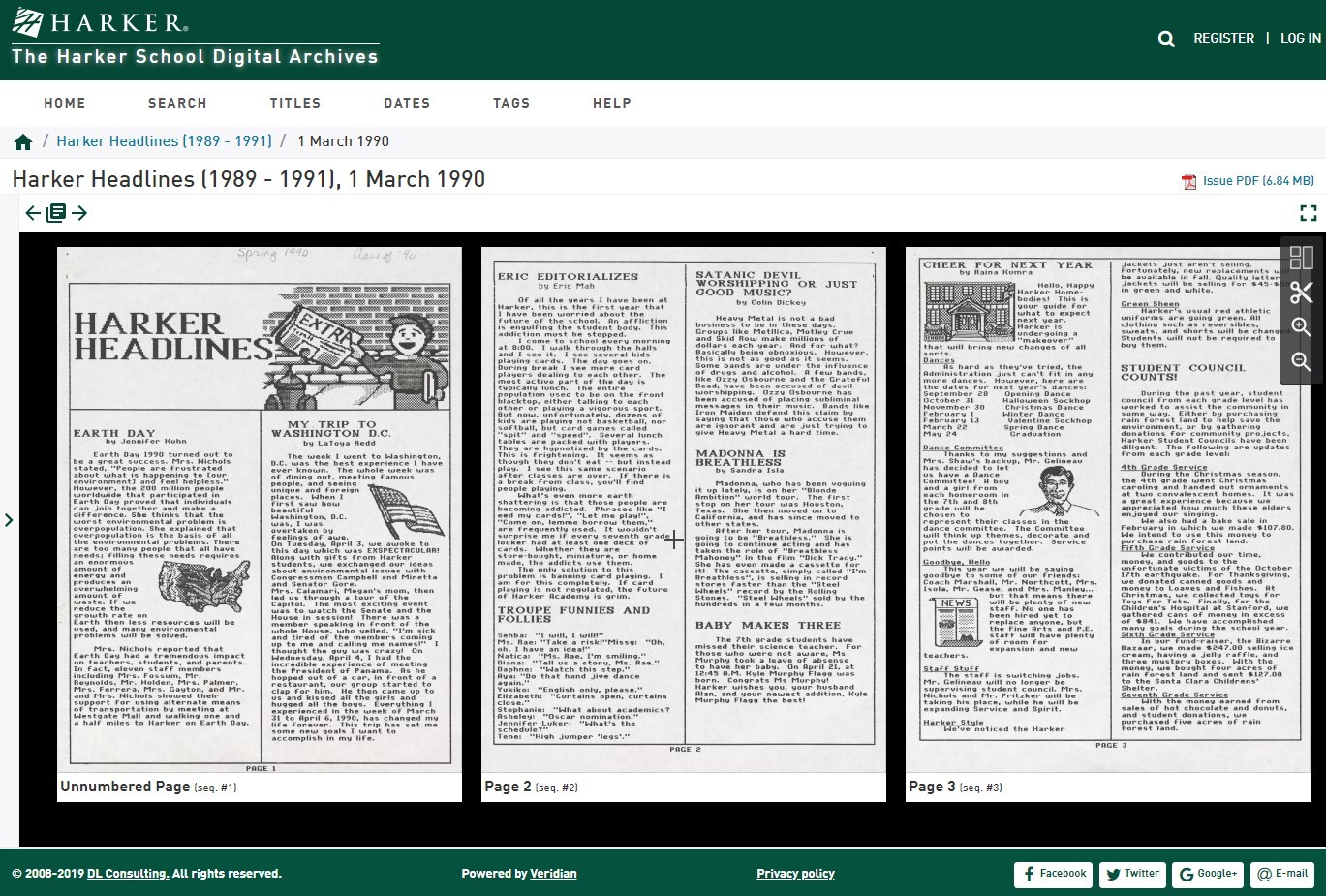The image size is (1326, 896).
Task: Share the page on Twitter
Action: click(x=1130, y=874)
